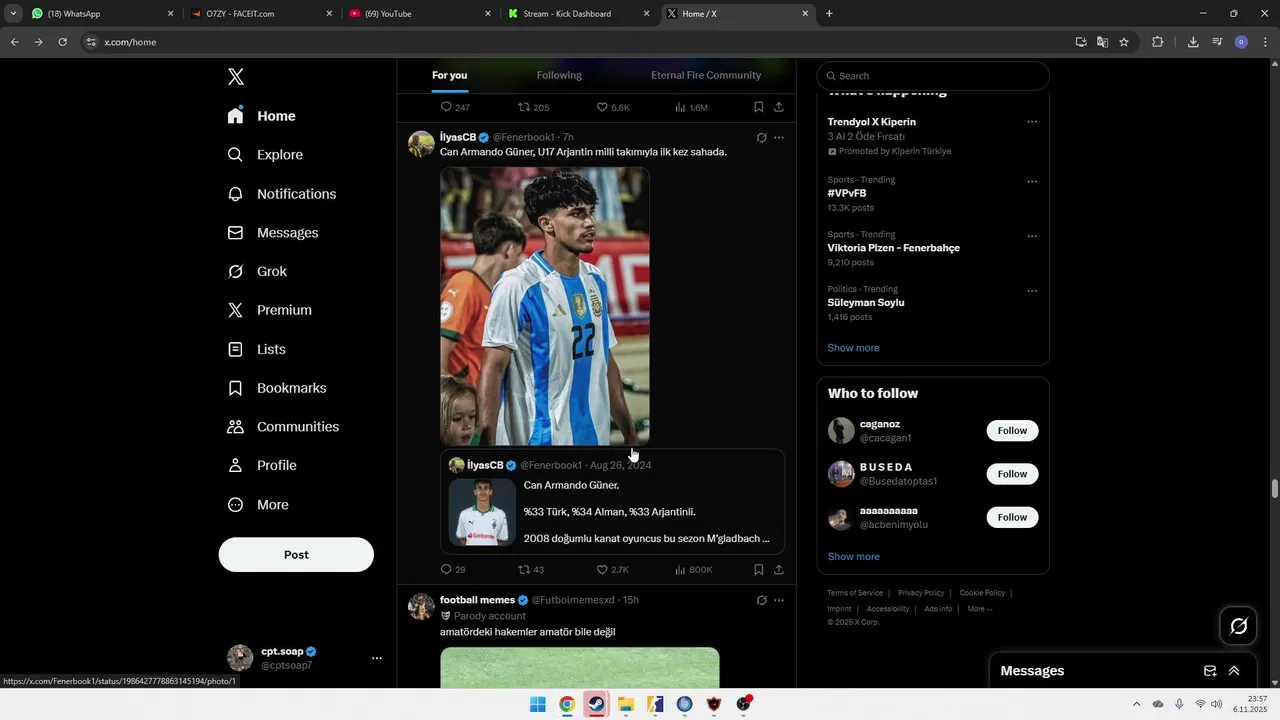Viewport: 1280px width, 720px height.
Task: Open File Explorer from the taskbar
Action: pos(625,704)
